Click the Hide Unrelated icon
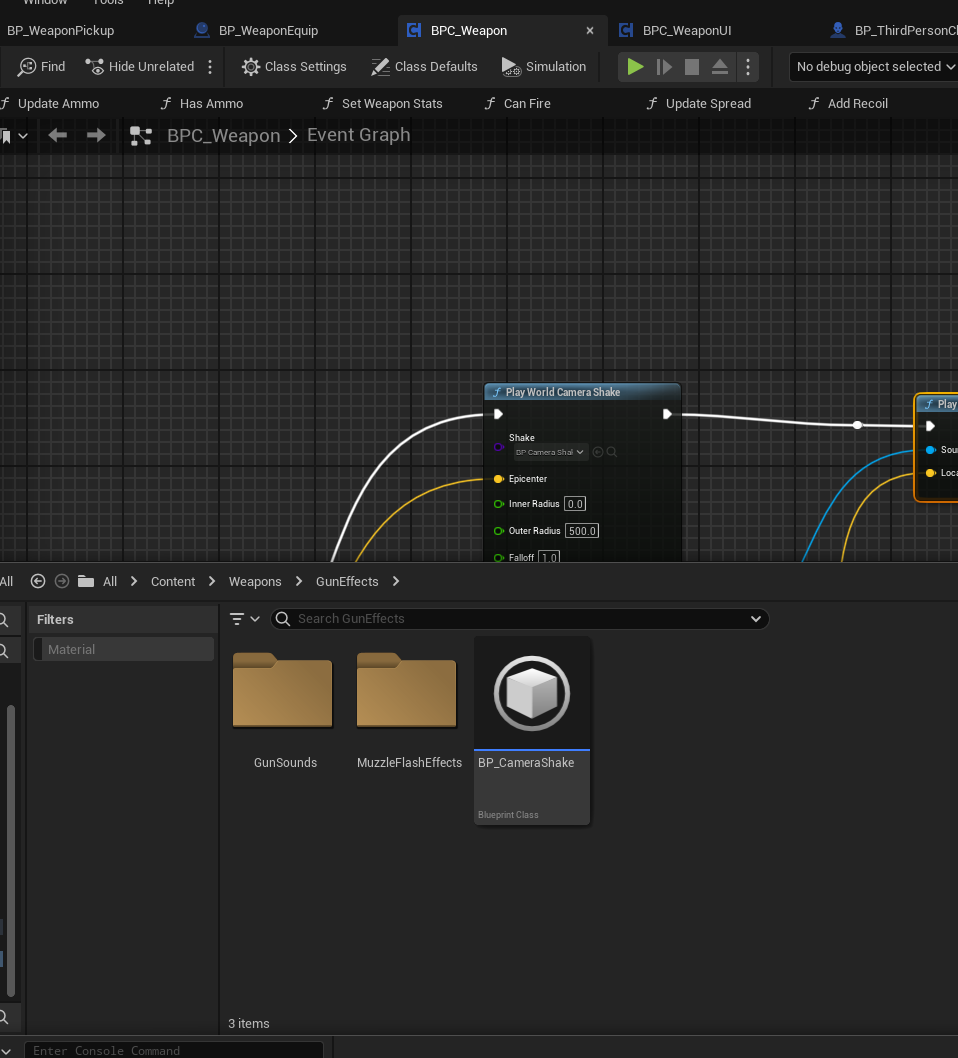Image resolution: width=958 pixels, height=1058 pixels. point(95,67)
